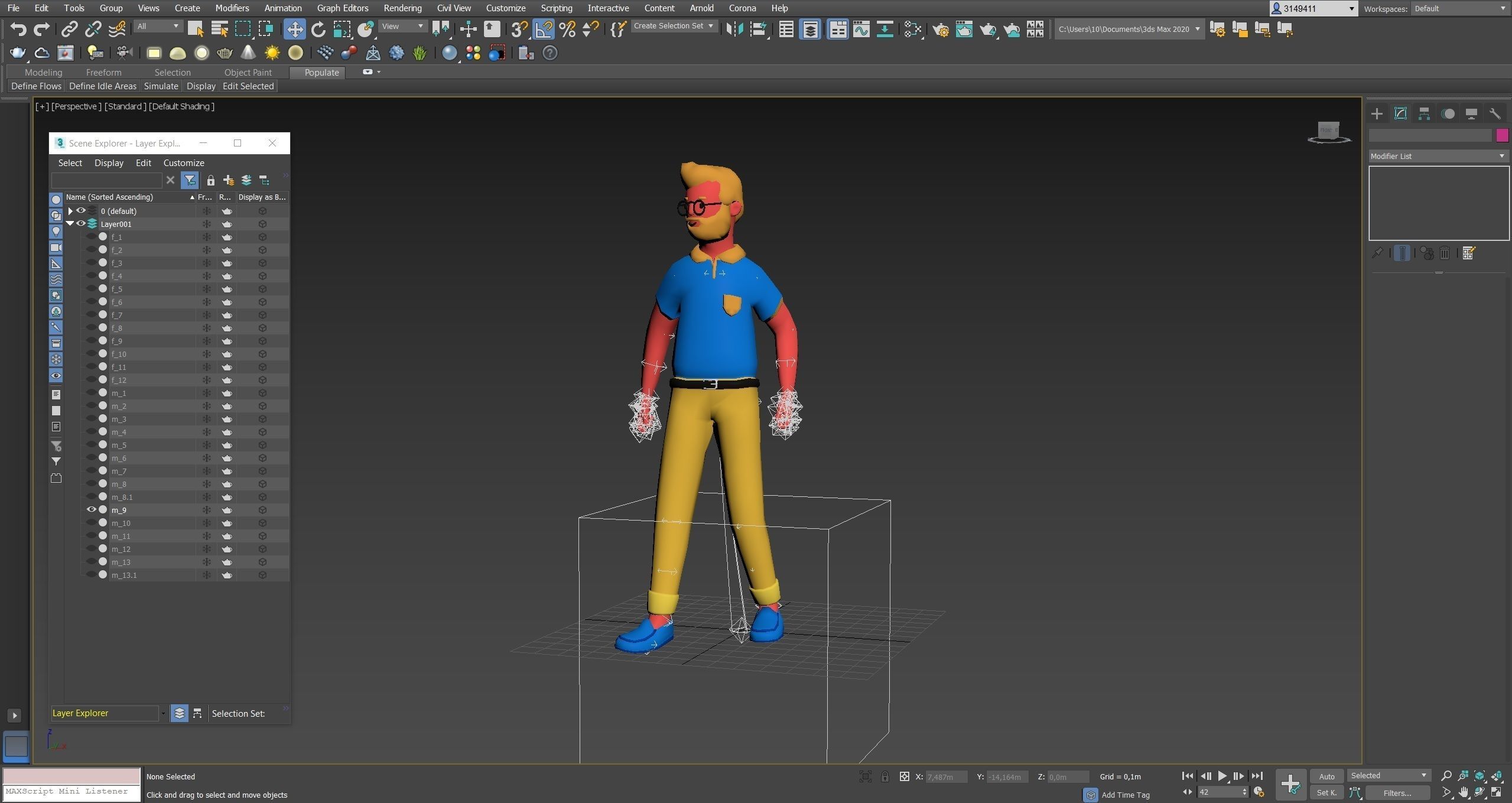Toggle Angle Snap in main toolbar
The image size is (1512, 803).
point(544,29)
